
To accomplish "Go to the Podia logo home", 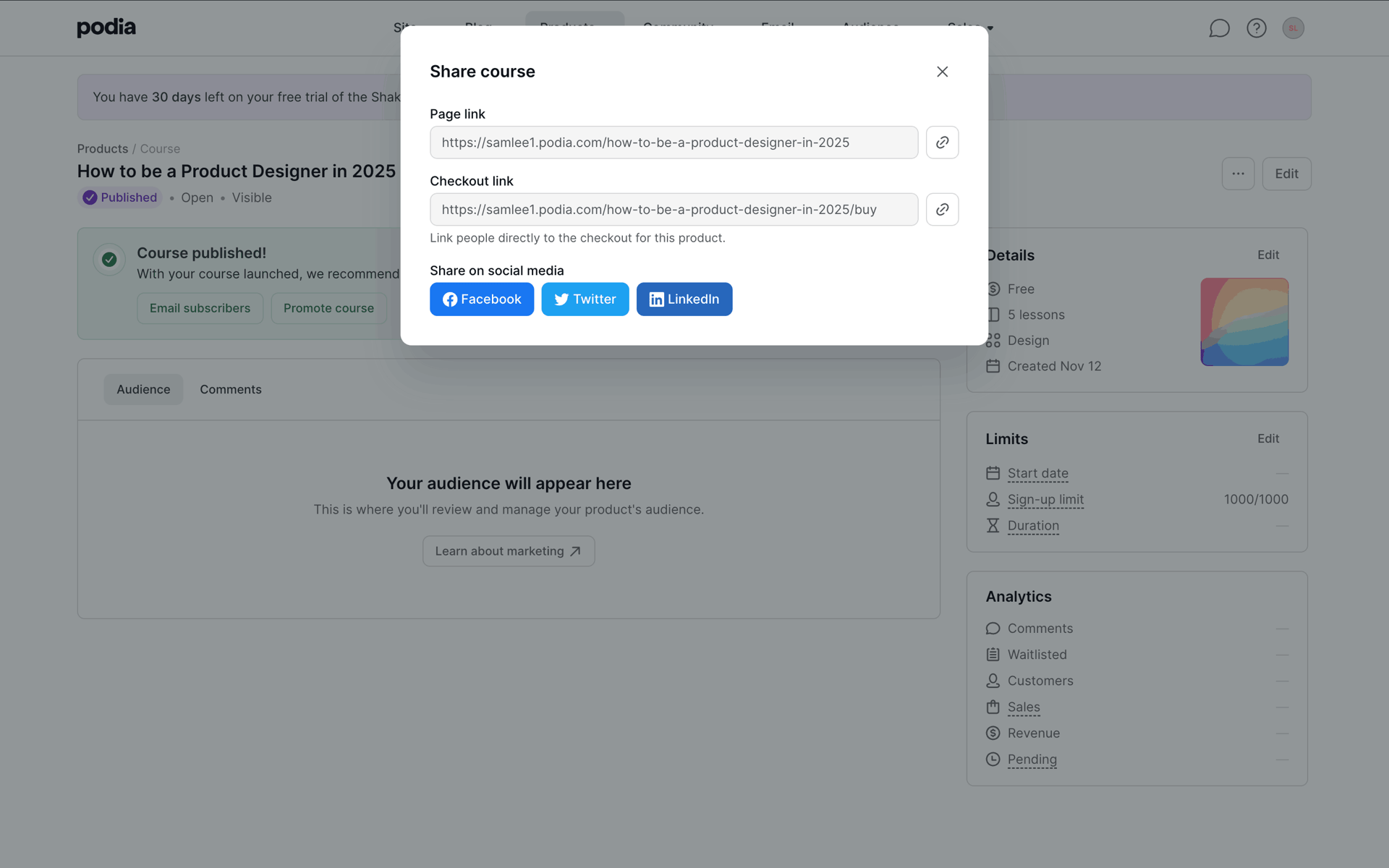I will [106, 27].
